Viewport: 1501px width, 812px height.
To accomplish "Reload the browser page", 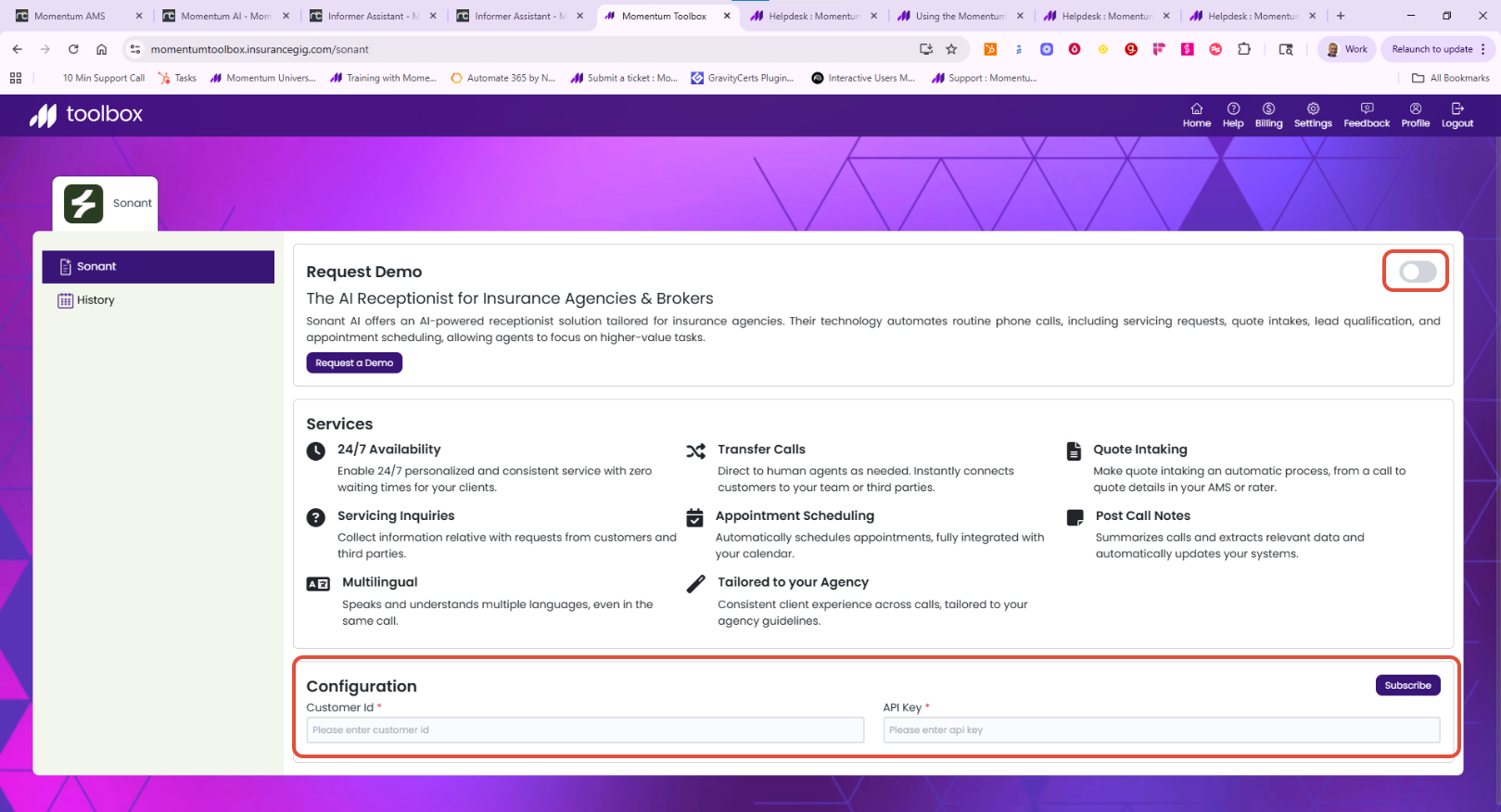I will point(73,49).
